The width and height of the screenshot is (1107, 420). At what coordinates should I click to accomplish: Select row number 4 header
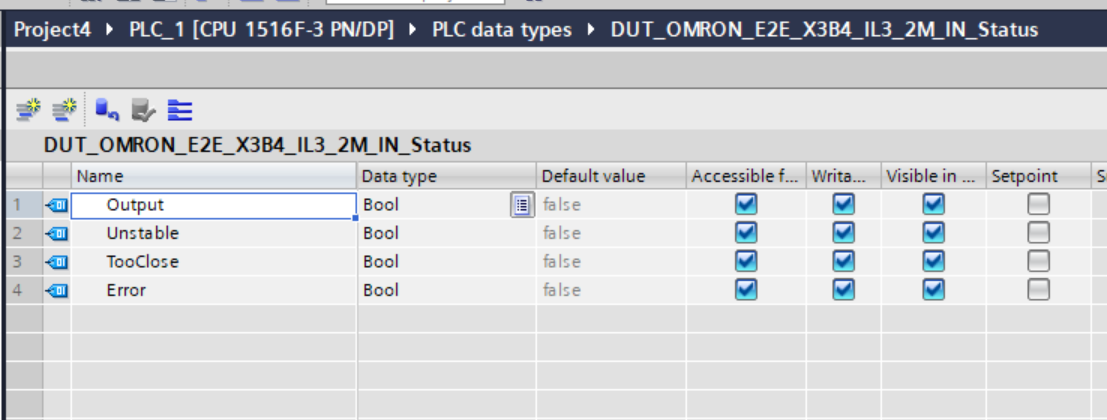(24, 290)
